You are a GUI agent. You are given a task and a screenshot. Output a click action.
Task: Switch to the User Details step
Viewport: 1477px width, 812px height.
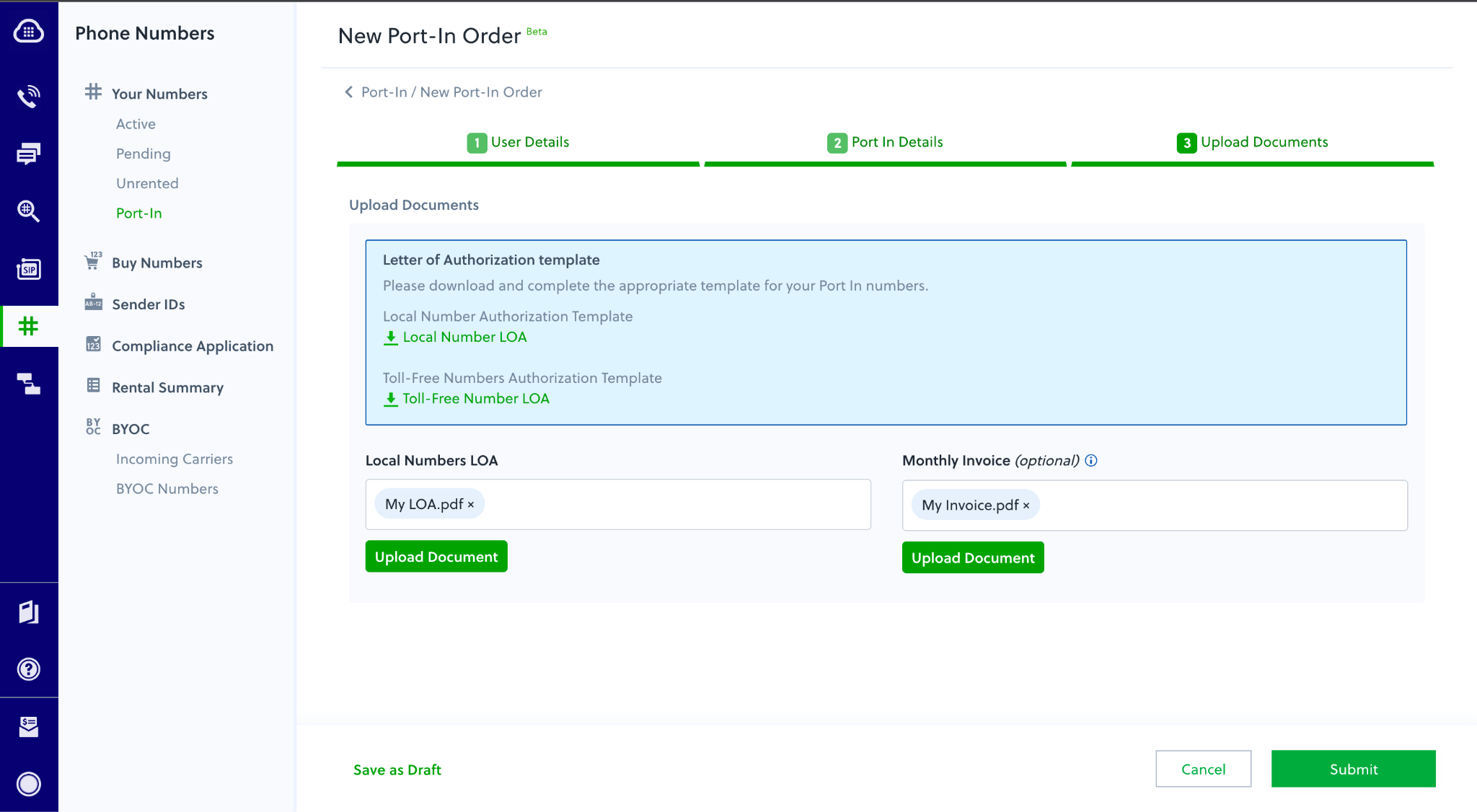519,142
